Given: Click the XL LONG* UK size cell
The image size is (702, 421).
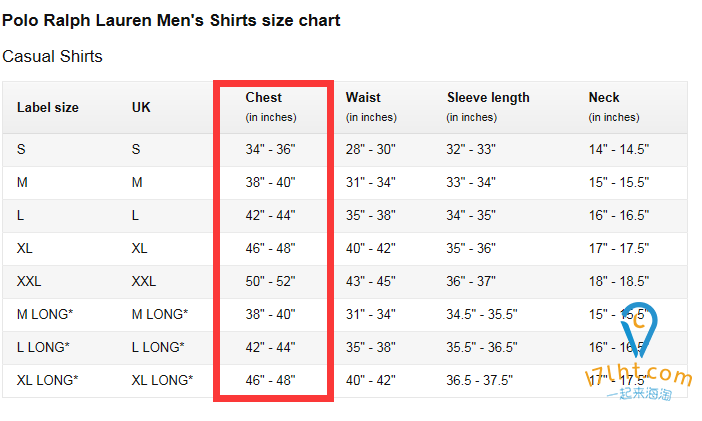Looking at the screenshot, I should [x=162, y=380].
